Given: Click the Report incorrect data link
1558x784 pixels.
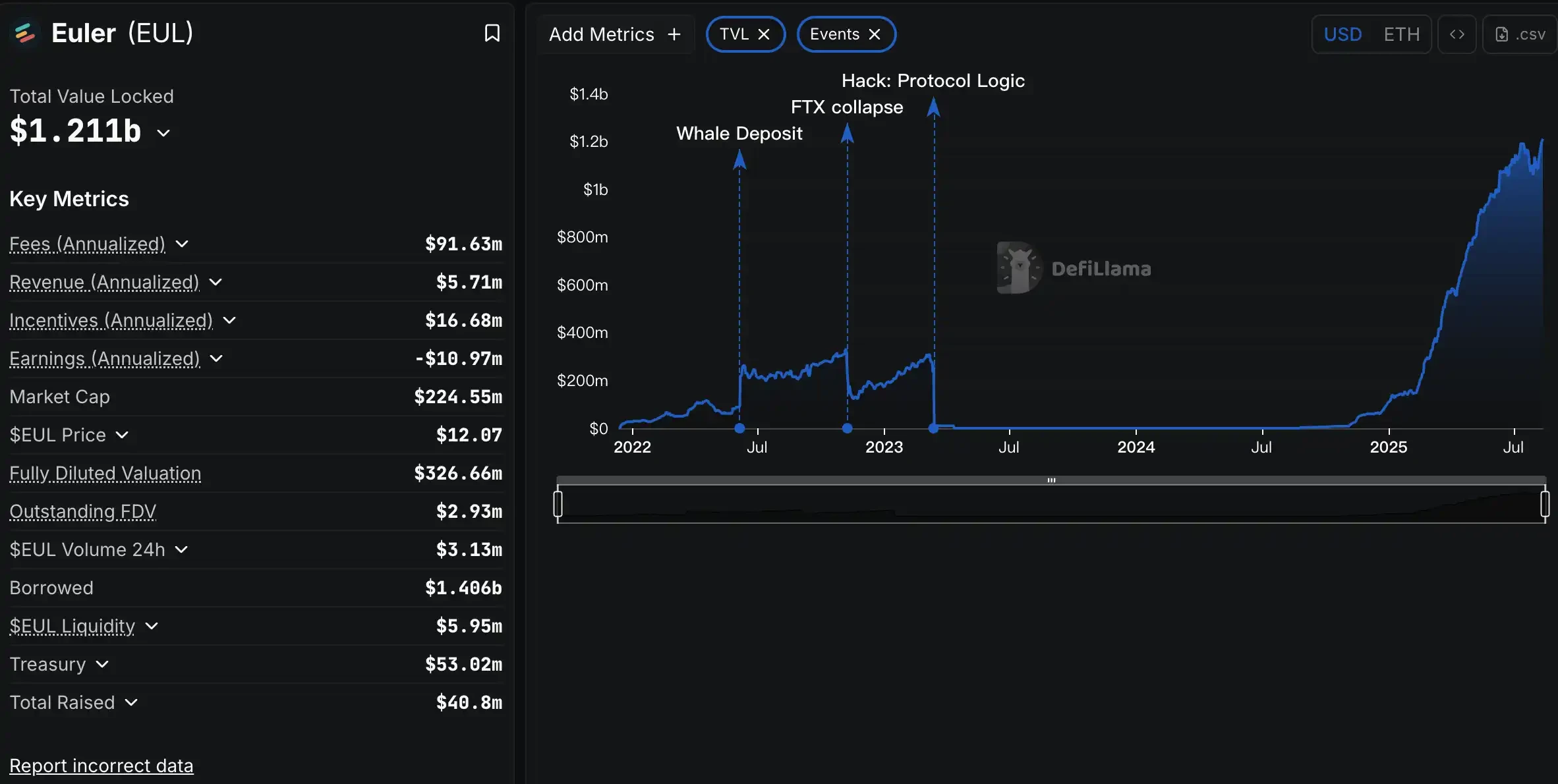Looking at the screenshot, I should 101,765.
